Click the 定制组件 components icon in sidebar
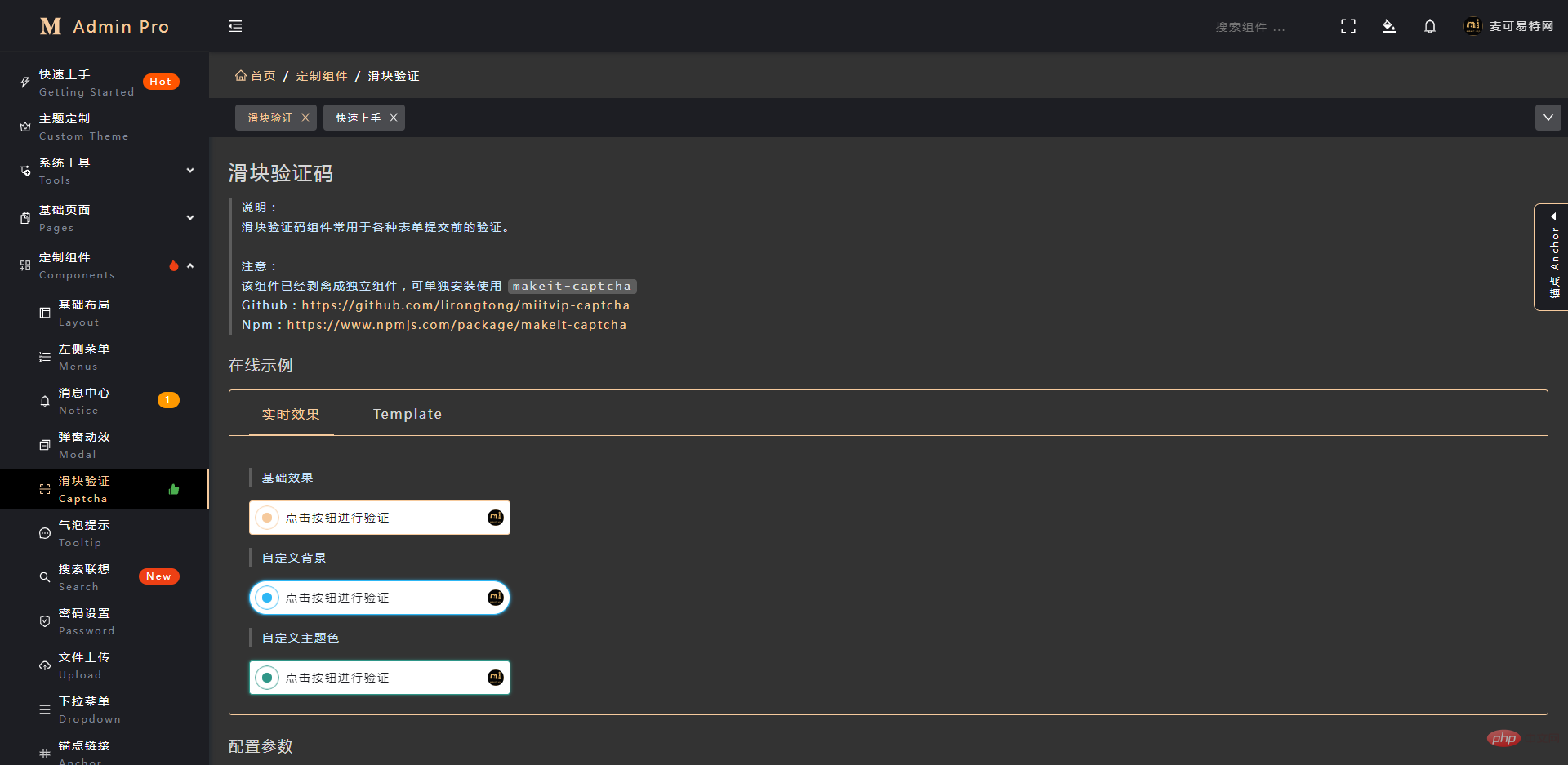 (25, 265)
